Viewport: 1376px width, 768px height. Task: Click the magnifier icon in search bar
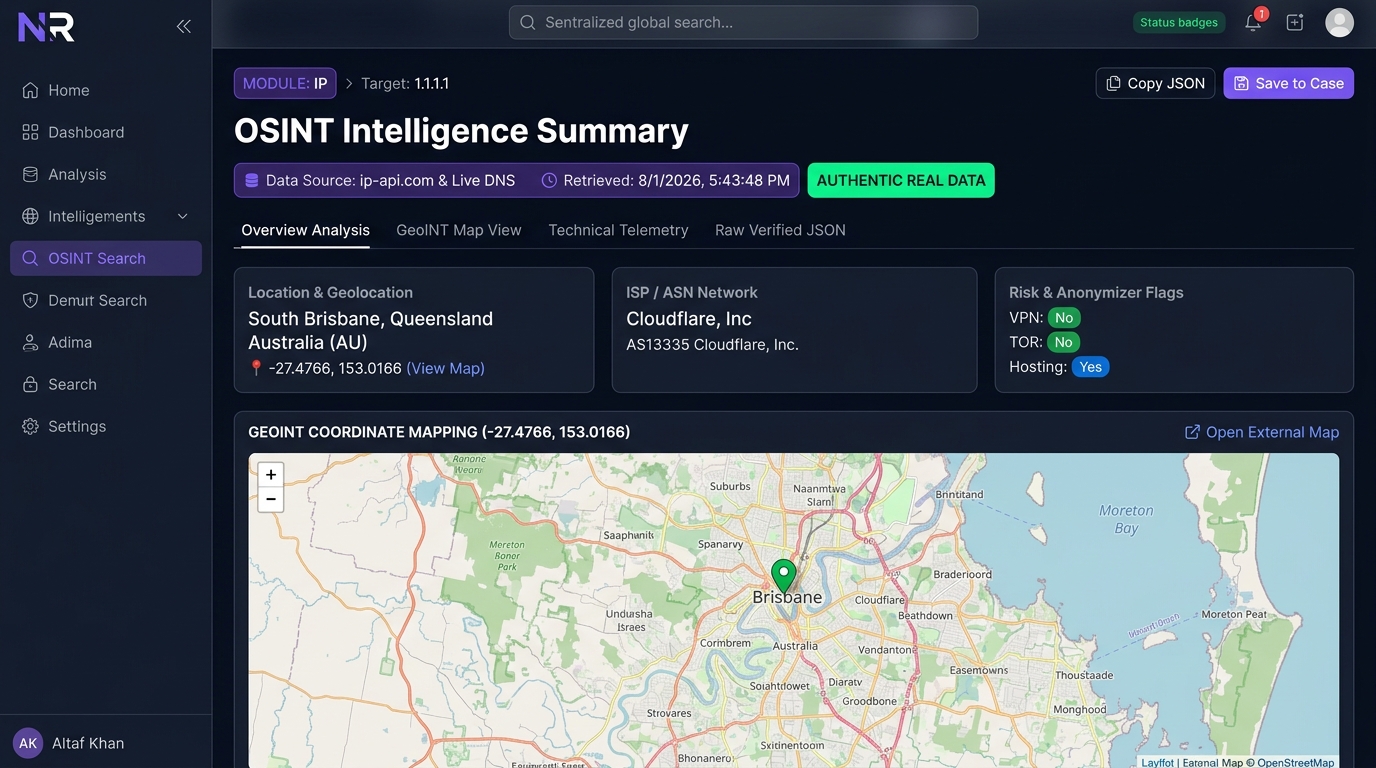click(x=527, y=22)
